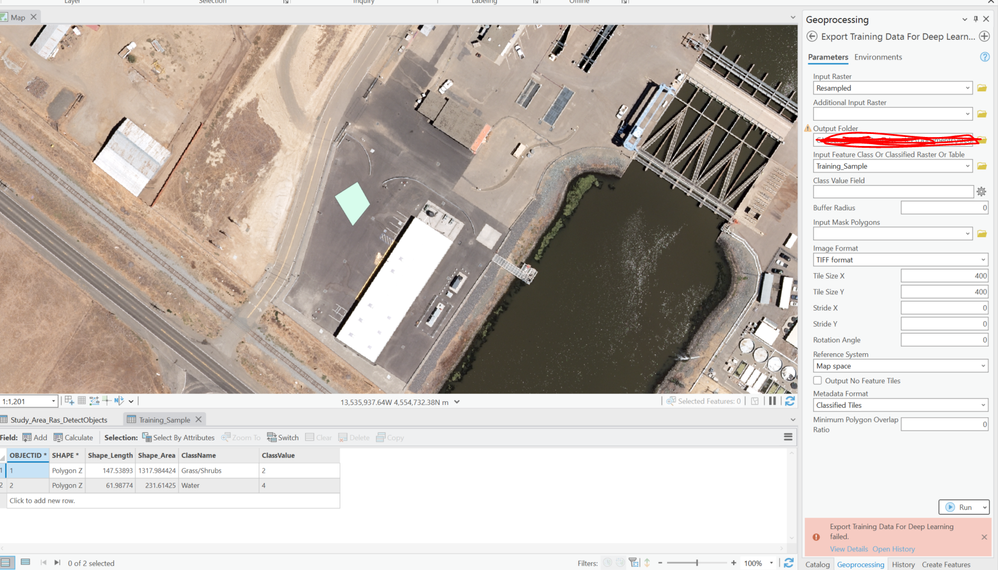Refresh the attribute table with the refresh icon
Image resolution: width=998 pixels, height=570 pixels.
[789, 563]
